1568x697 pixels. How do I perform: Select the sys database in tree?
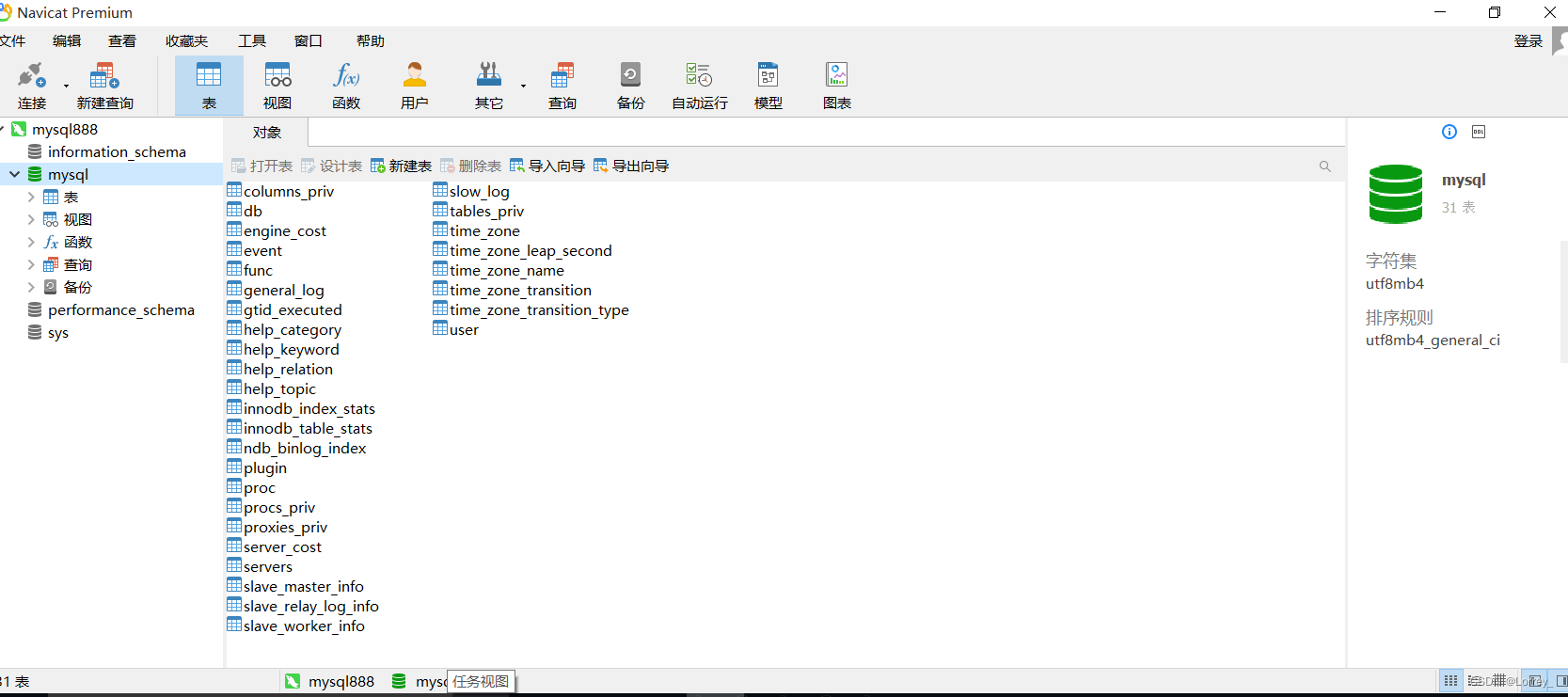tap(57, 332)
